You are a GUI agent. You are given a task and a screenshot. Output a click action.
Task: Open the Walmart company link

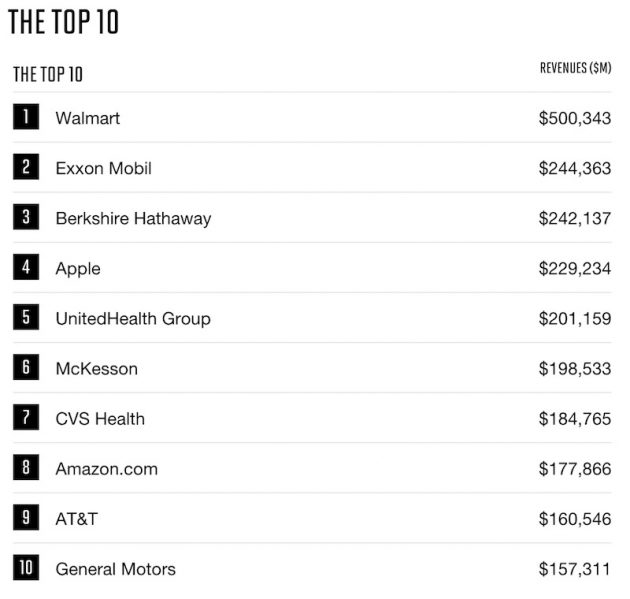(87, 118)
